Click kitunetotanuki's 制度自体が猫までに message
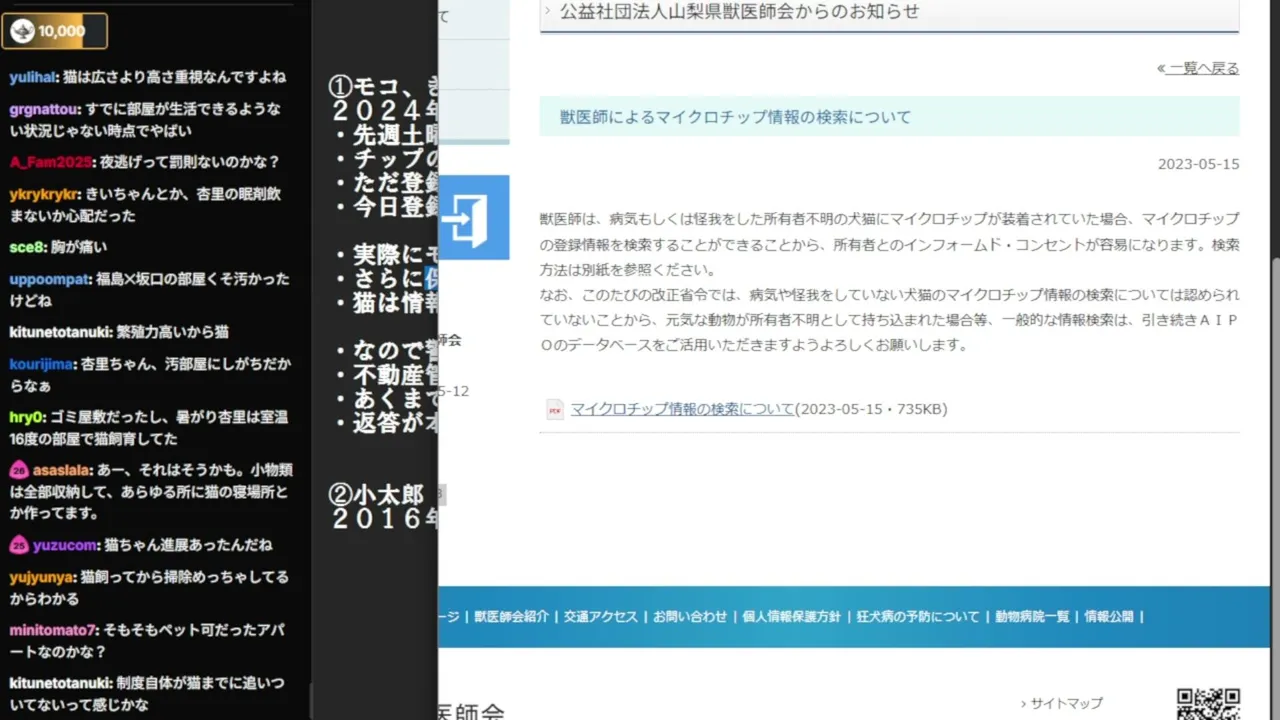 pos(147,693)
